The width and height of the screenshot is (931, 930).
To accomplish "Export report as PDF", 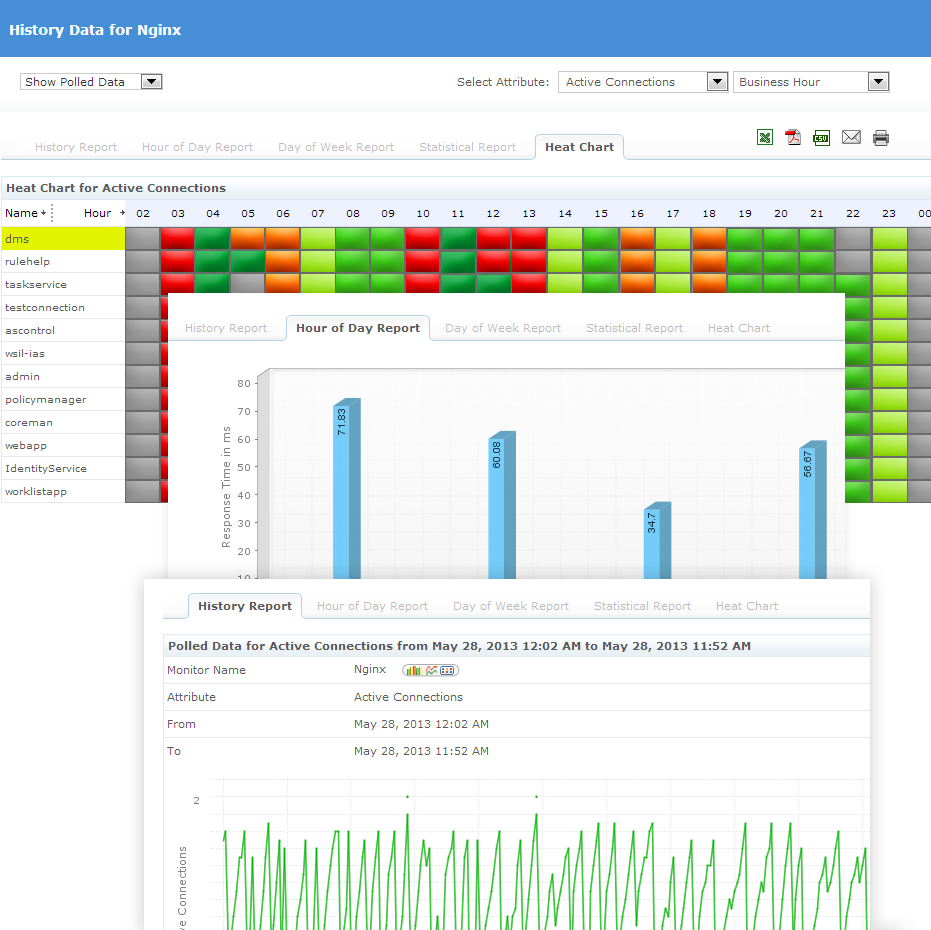I will pos(793,138).
